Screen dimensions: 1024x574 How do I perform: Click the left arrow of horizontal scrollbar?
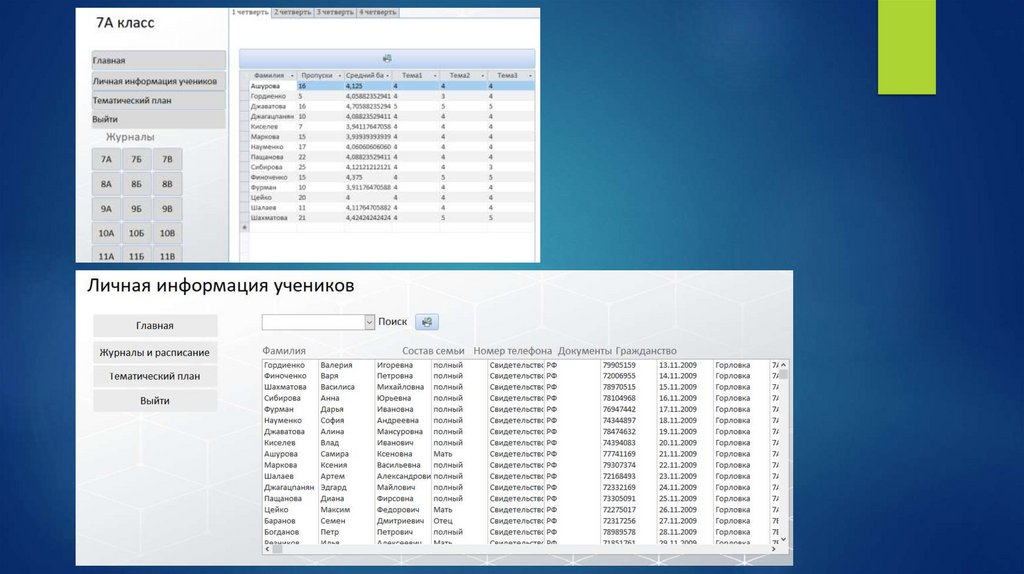coord(266,549)
